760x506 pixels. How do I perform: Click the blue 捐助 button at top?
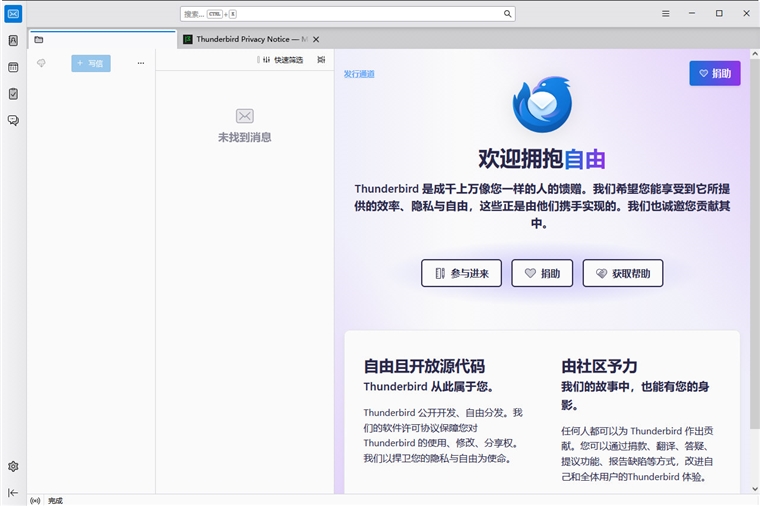click(x=715, y=73)
